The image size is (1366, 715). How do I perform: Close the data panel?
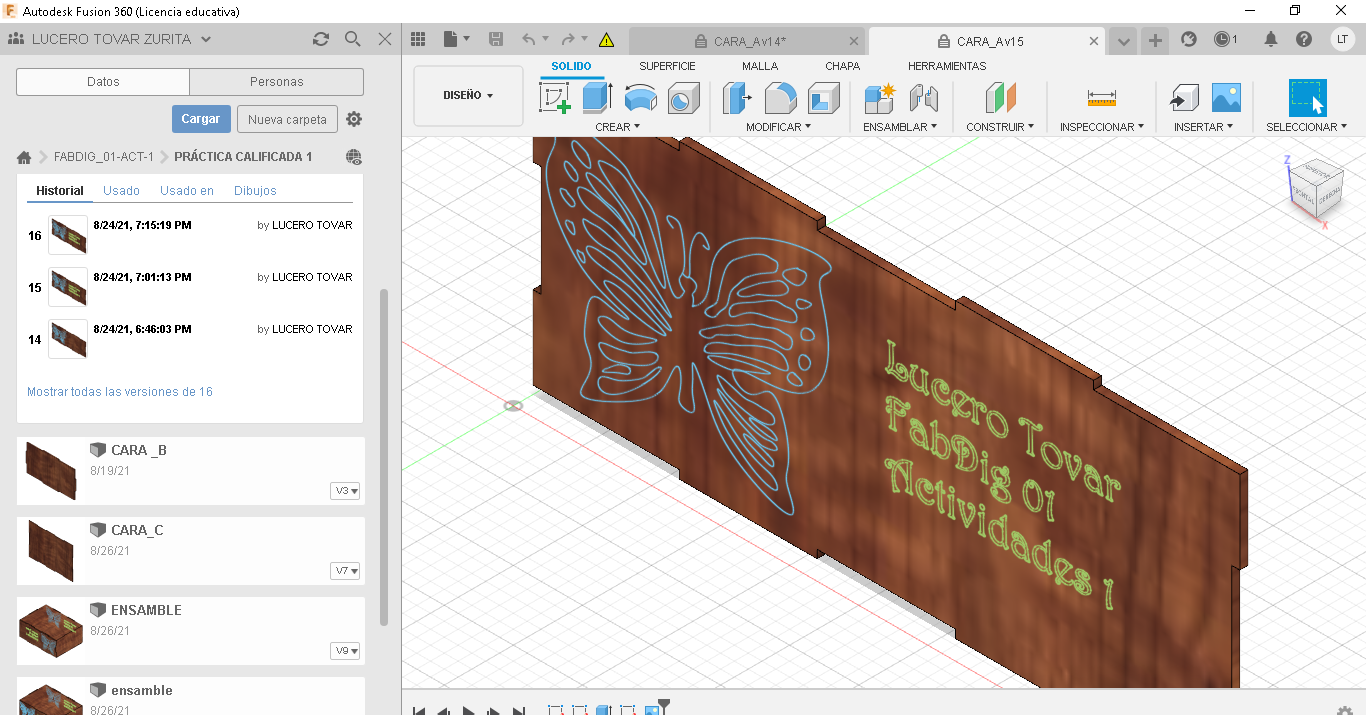385,39
